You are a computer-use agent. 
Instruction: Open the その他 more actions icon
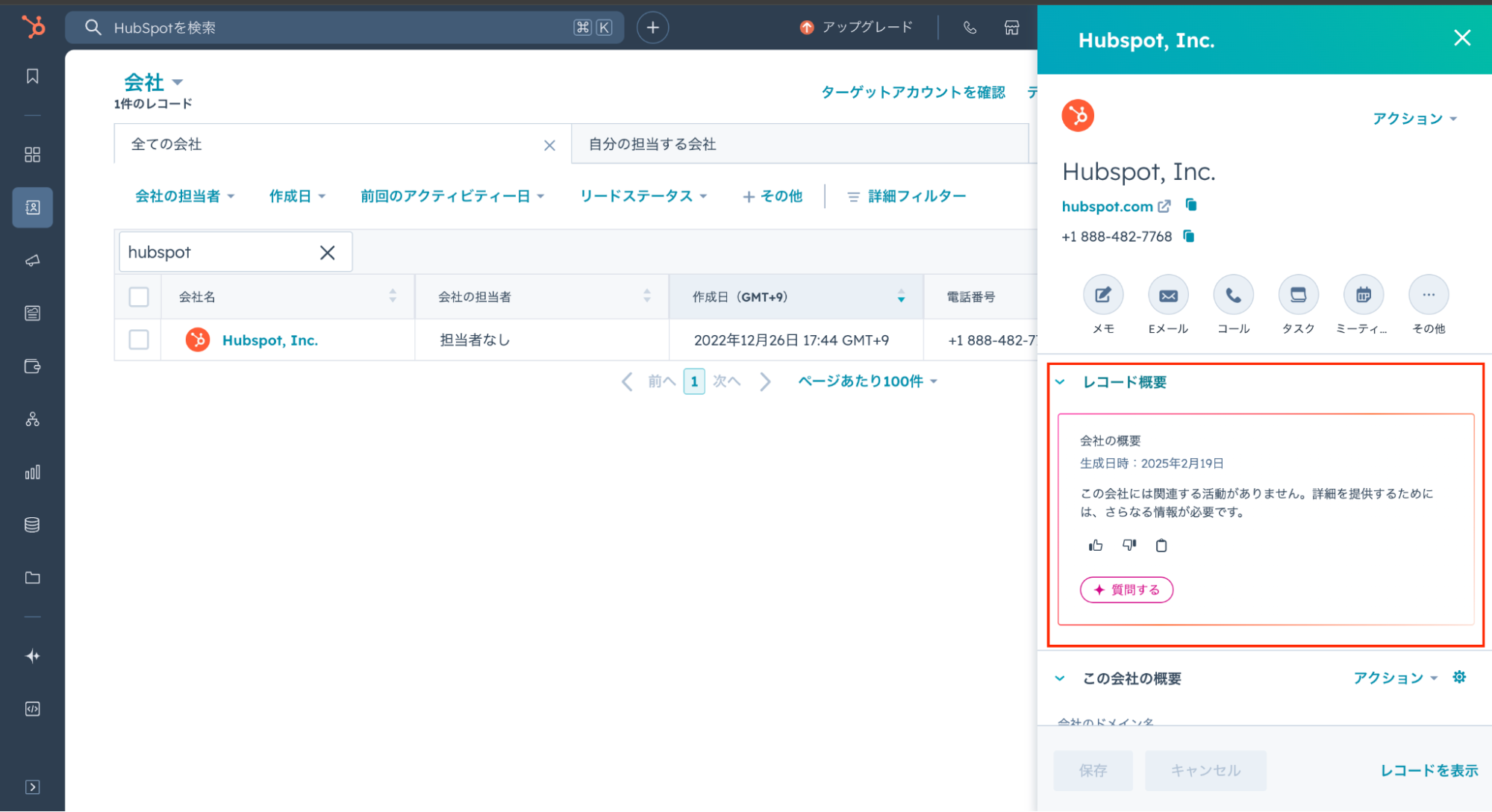click(1429, 295)
